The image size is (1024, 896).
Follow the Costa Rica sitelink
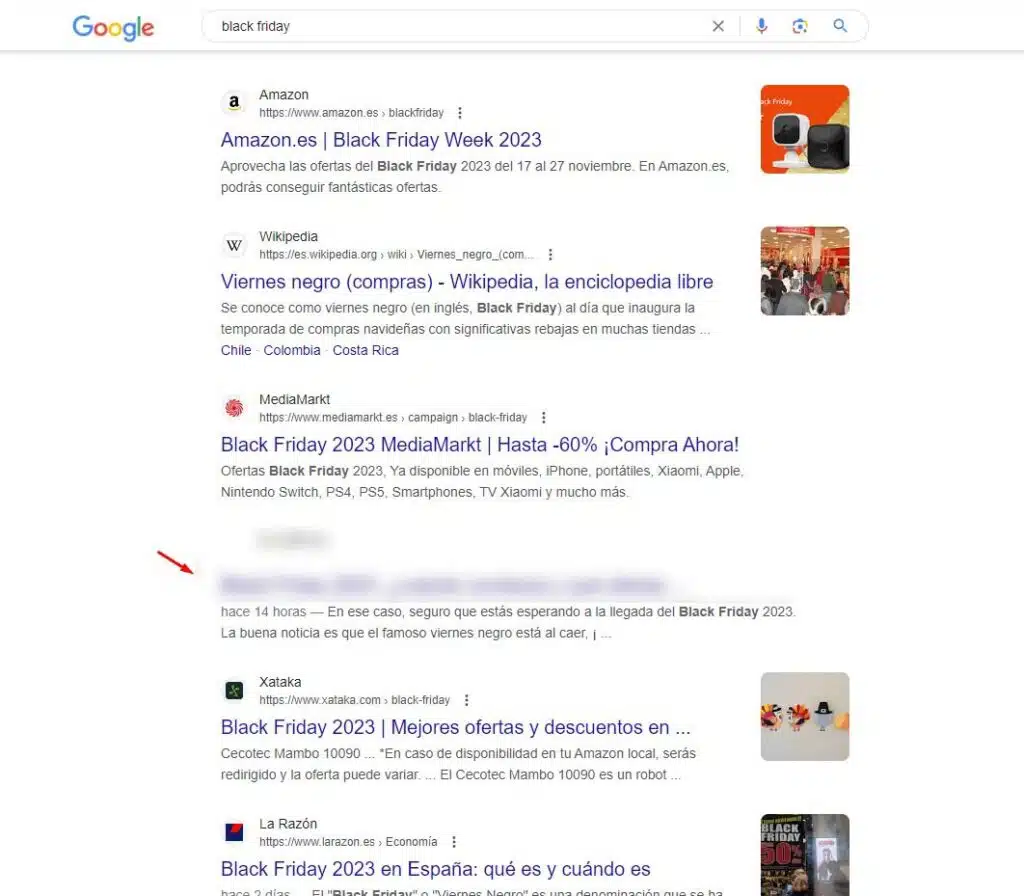[365, 350]
